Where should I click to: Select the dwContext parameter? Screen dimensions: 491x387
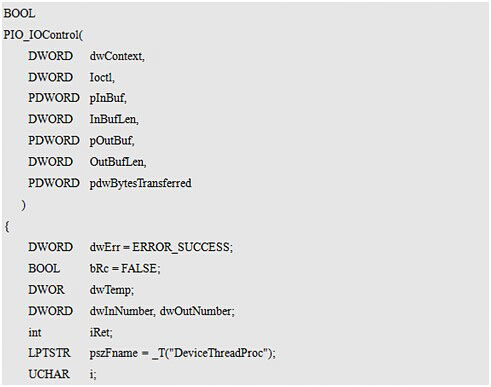(x=116, y=56)
